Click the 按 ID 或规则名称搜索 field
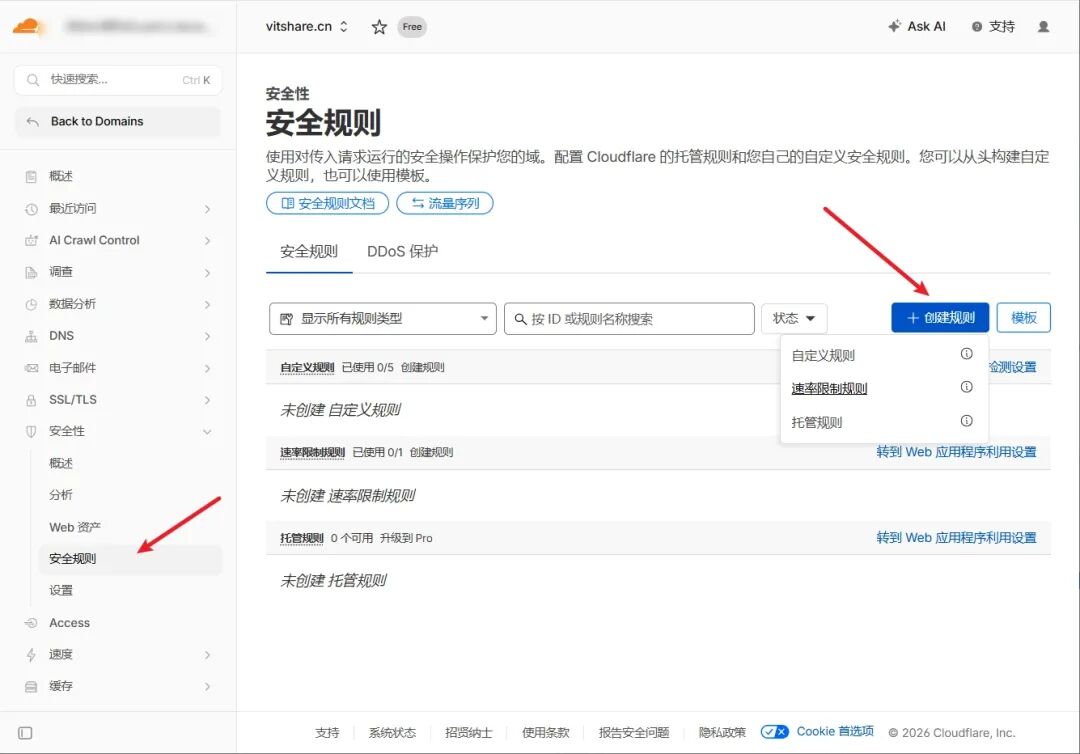Viewport: 1080px width, 754px height. [629, 319]
